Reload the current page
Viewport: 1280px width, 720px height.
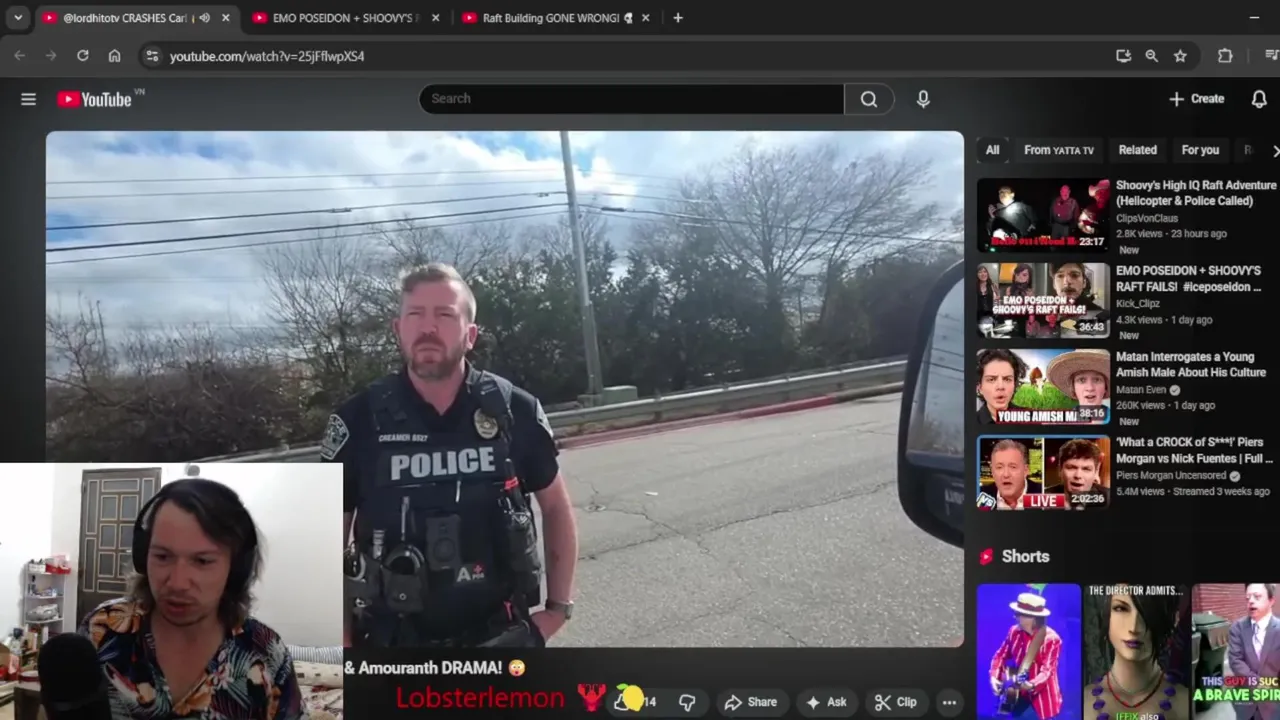tap(83, 56)
